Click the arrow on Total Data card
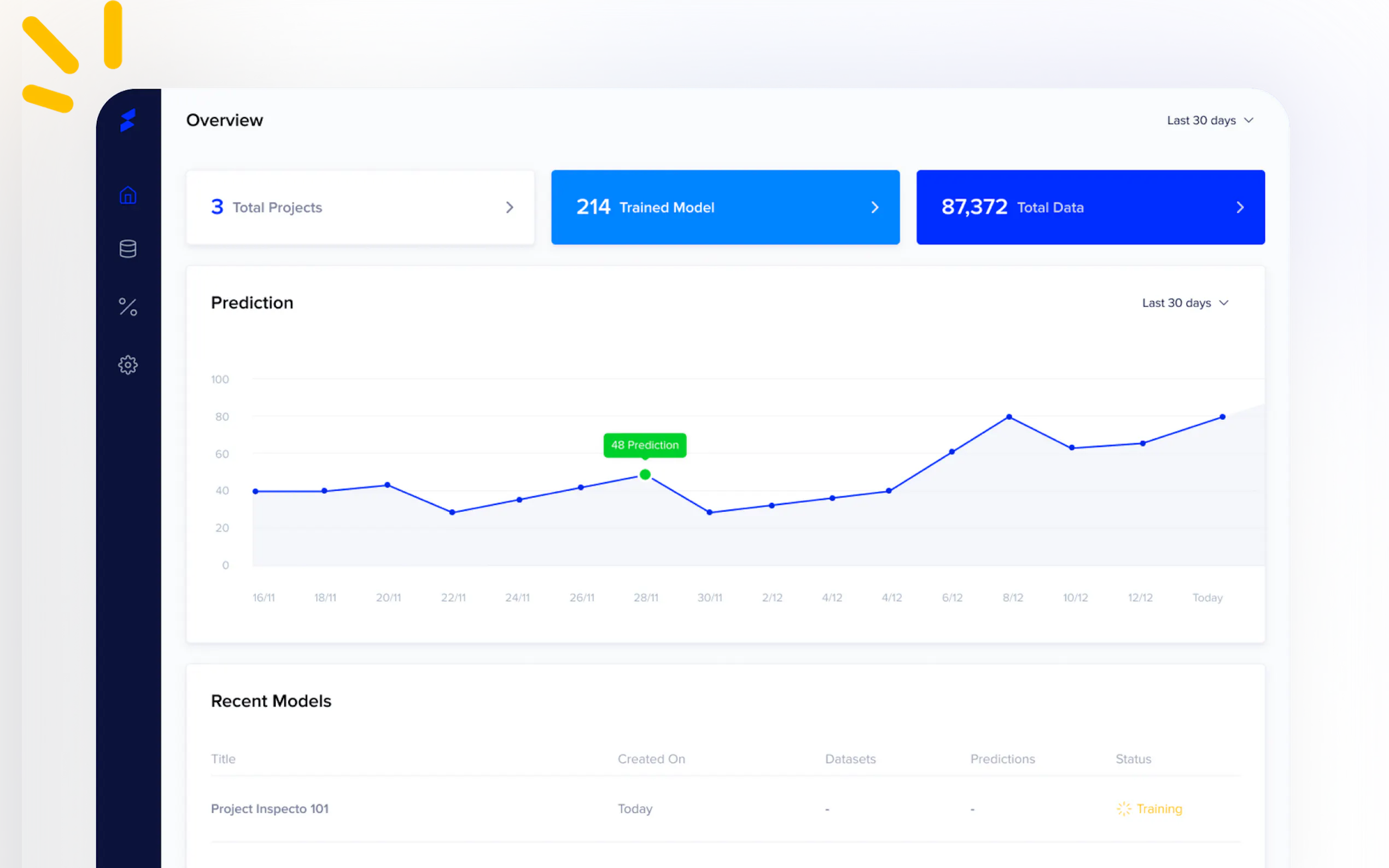Viewport: 1389px width, 868px height. (x=1240, y=207)
